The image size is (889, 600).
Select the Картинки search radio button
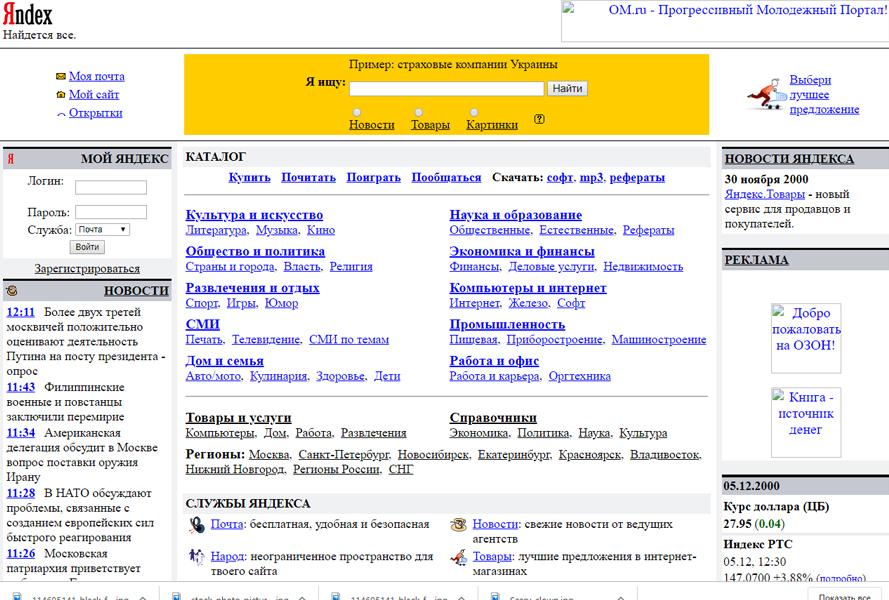[474, 112]
